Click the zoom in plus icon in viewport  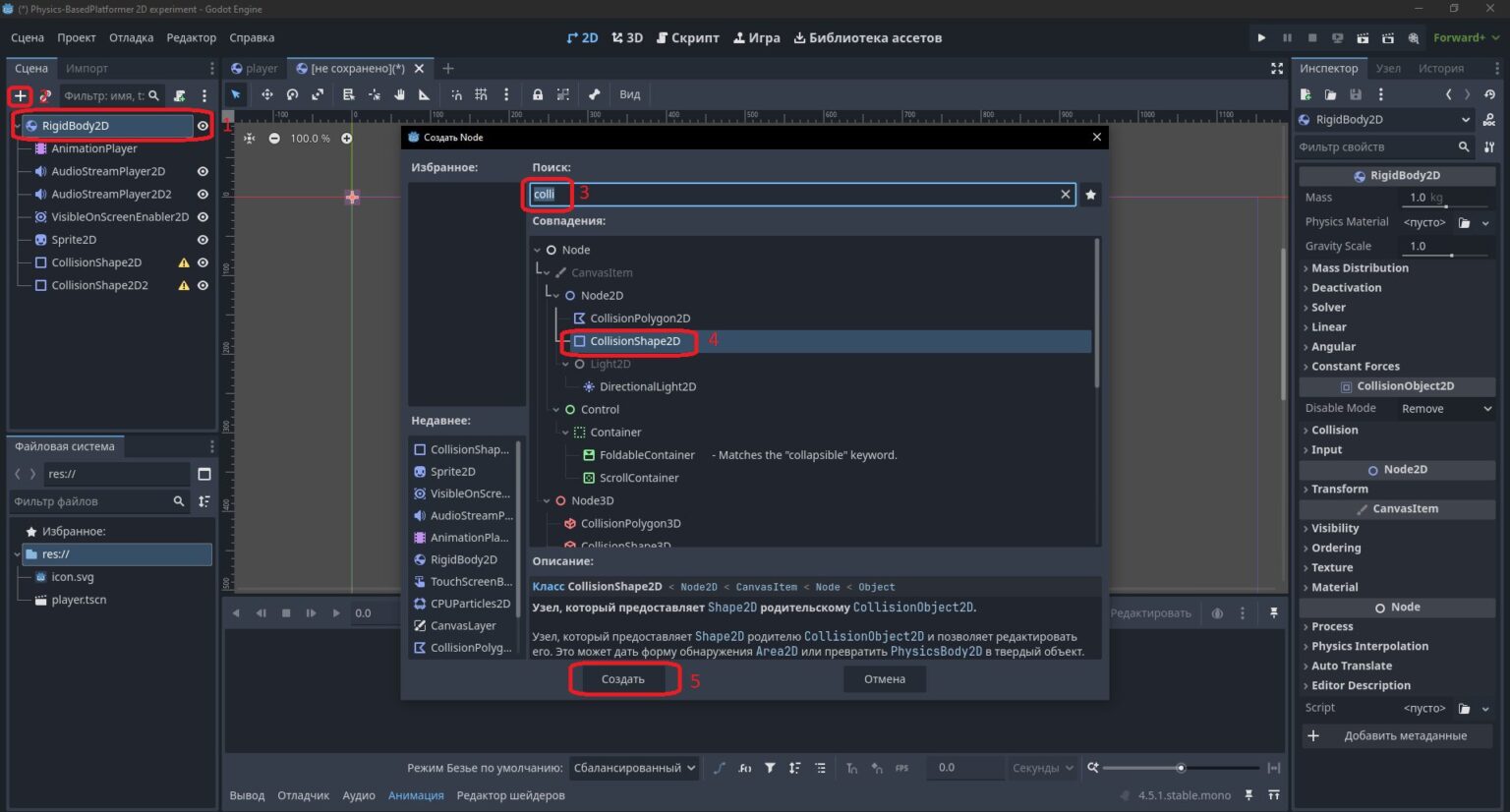(346, 139)
